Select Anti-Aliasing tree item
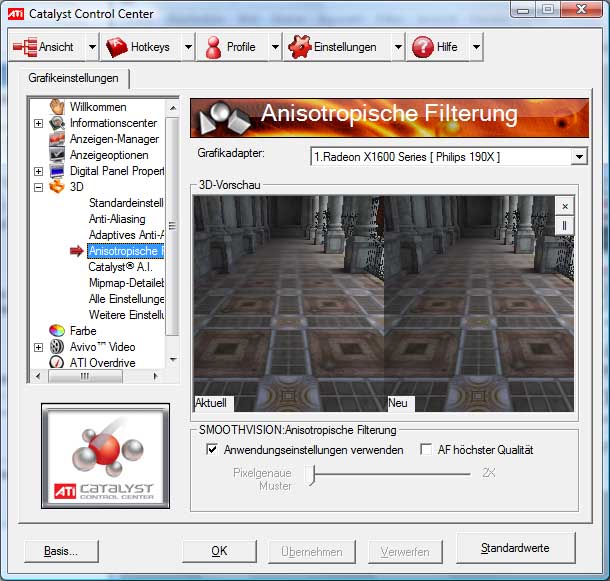The height and width of the screenshot is (581, 610). click(x=117, y=219)
